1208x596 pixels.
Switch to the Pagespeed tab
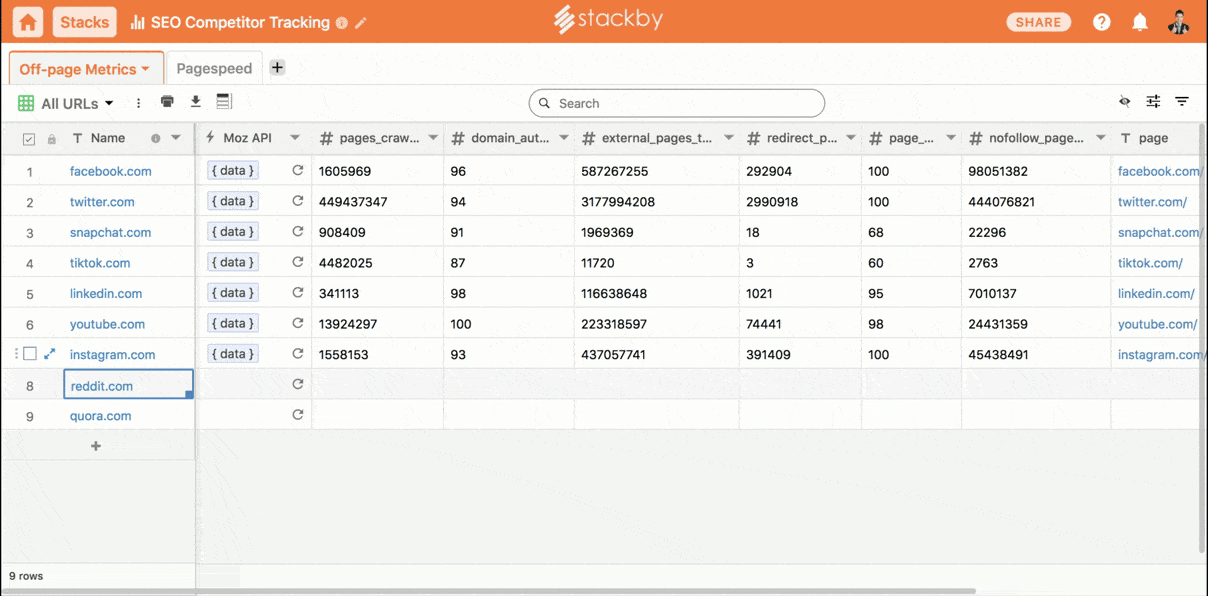(214, 69)
